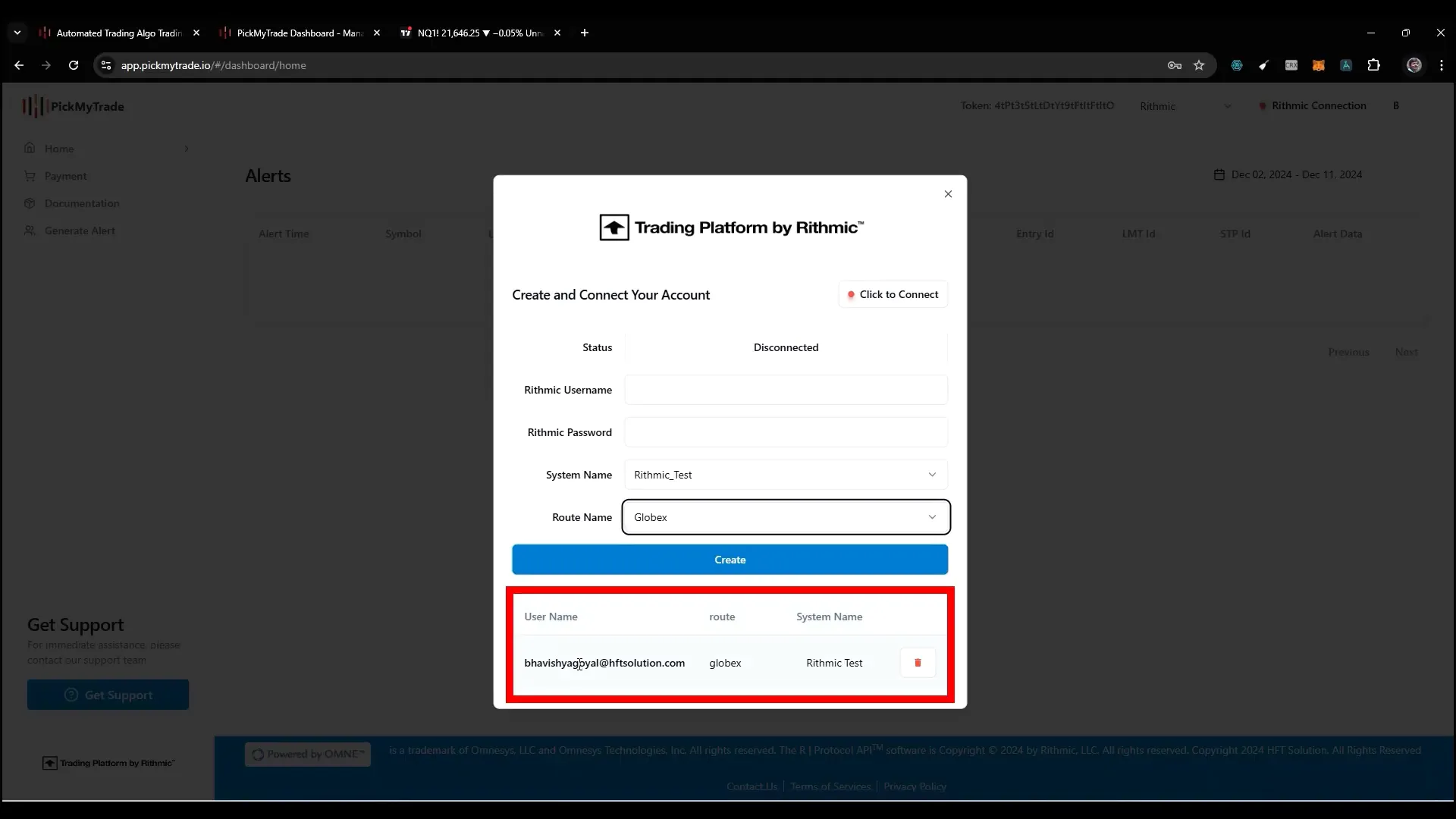Close the Rithmic connection dialog
This screenshot has width=1456, height=819.
[948, 194]
